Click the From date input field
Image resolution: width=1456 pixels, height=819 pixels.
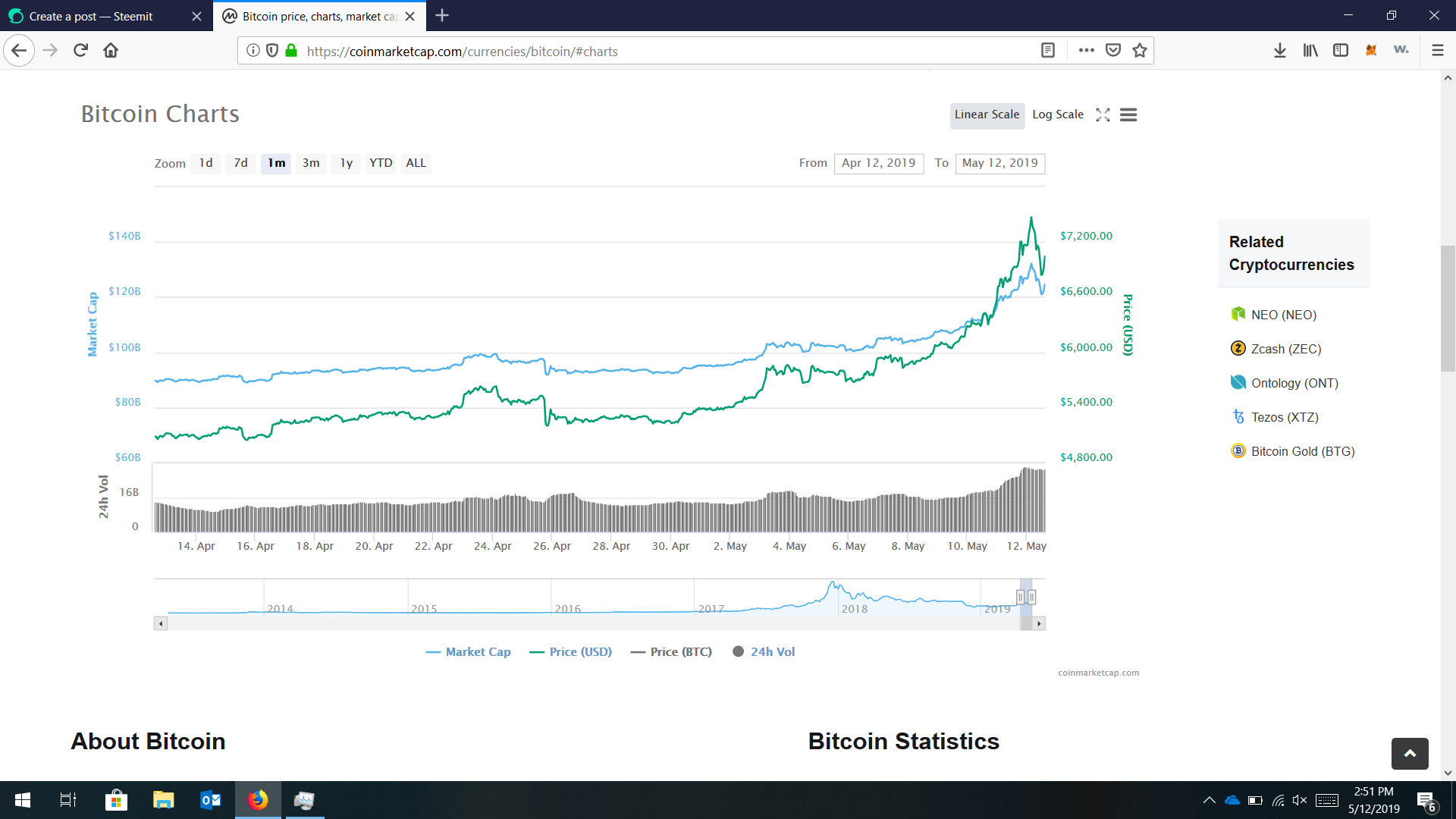[878, 163]
